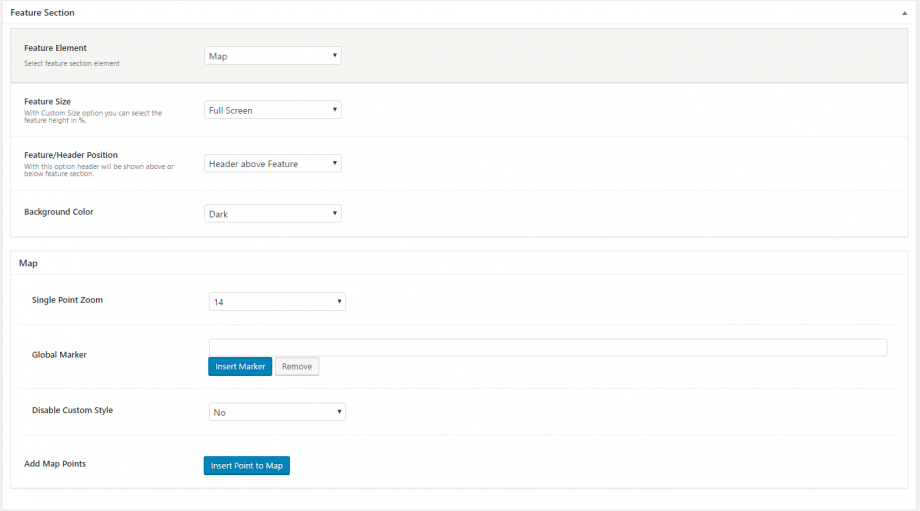Collapse the Feature Section panel arrow

[x=904, y=13]
